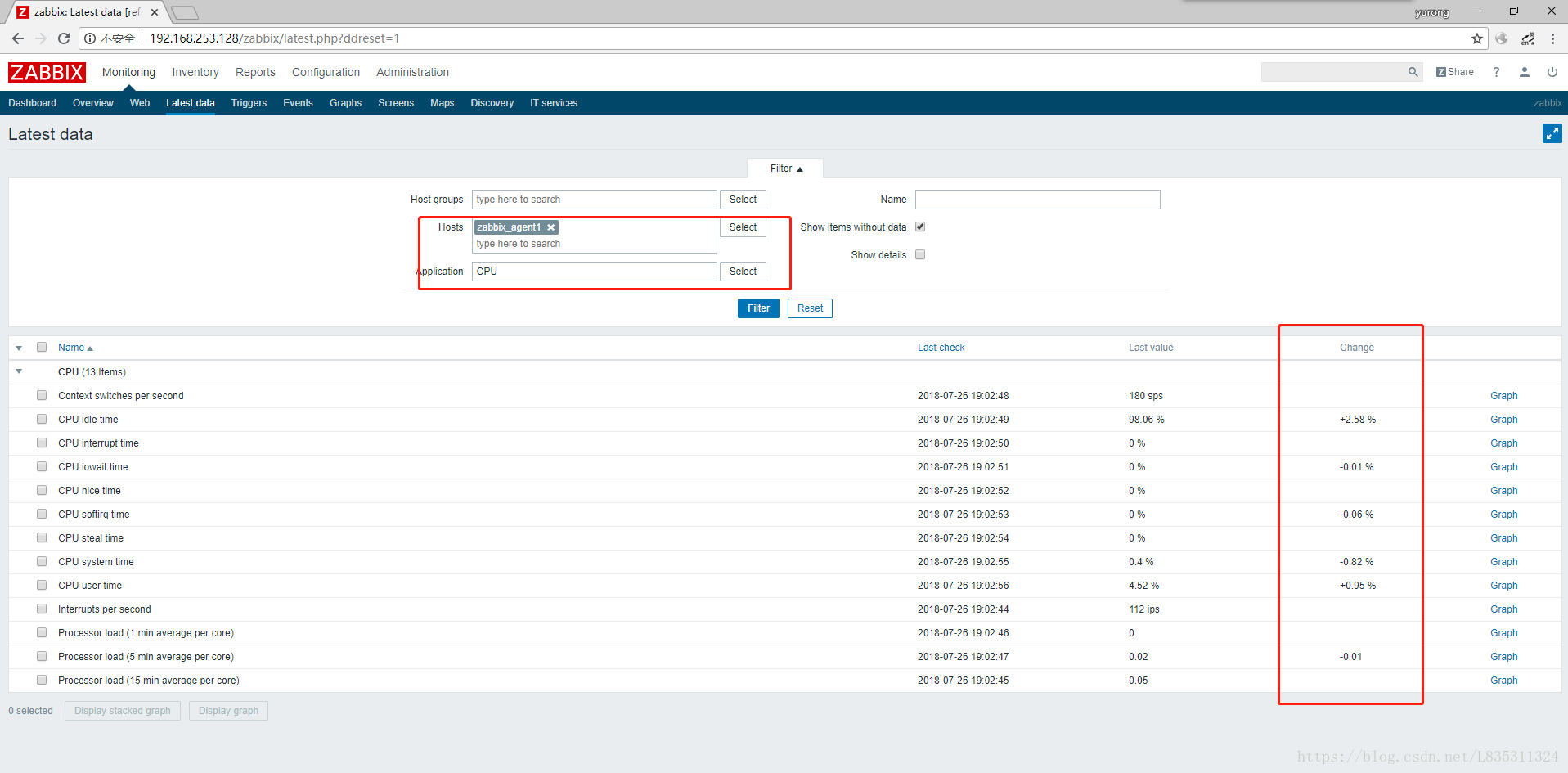
Task: Go to Triggers submenu
Action: pos(249,103)
